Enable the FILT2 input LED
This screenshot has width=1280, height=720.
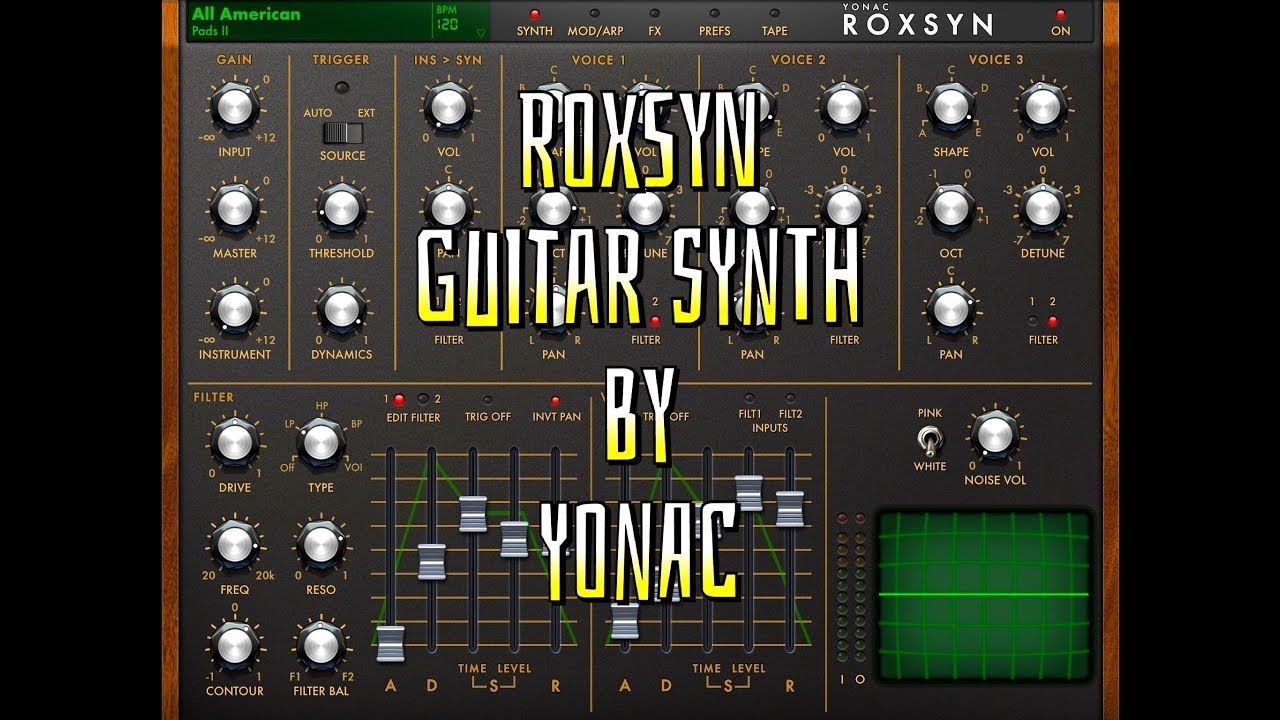coord(790,398)
